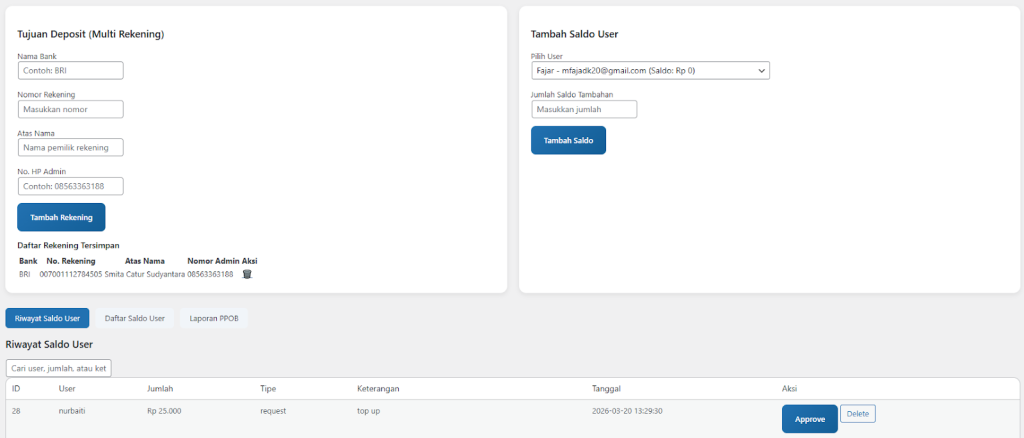Click the Cari user search box

tap(59, 368)
